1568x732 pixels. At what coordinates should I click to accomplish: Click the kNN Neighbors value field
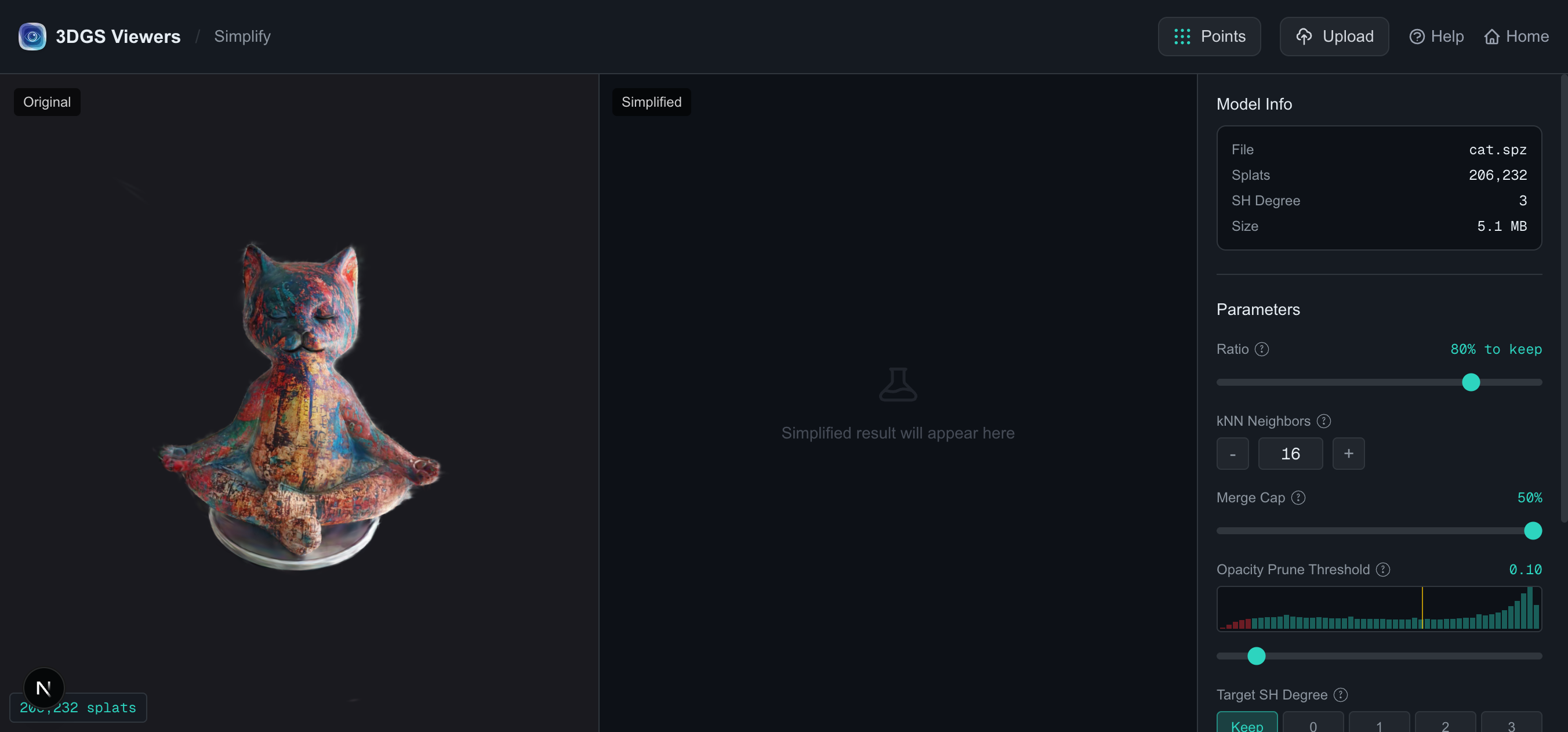(x=1290, y=454)
